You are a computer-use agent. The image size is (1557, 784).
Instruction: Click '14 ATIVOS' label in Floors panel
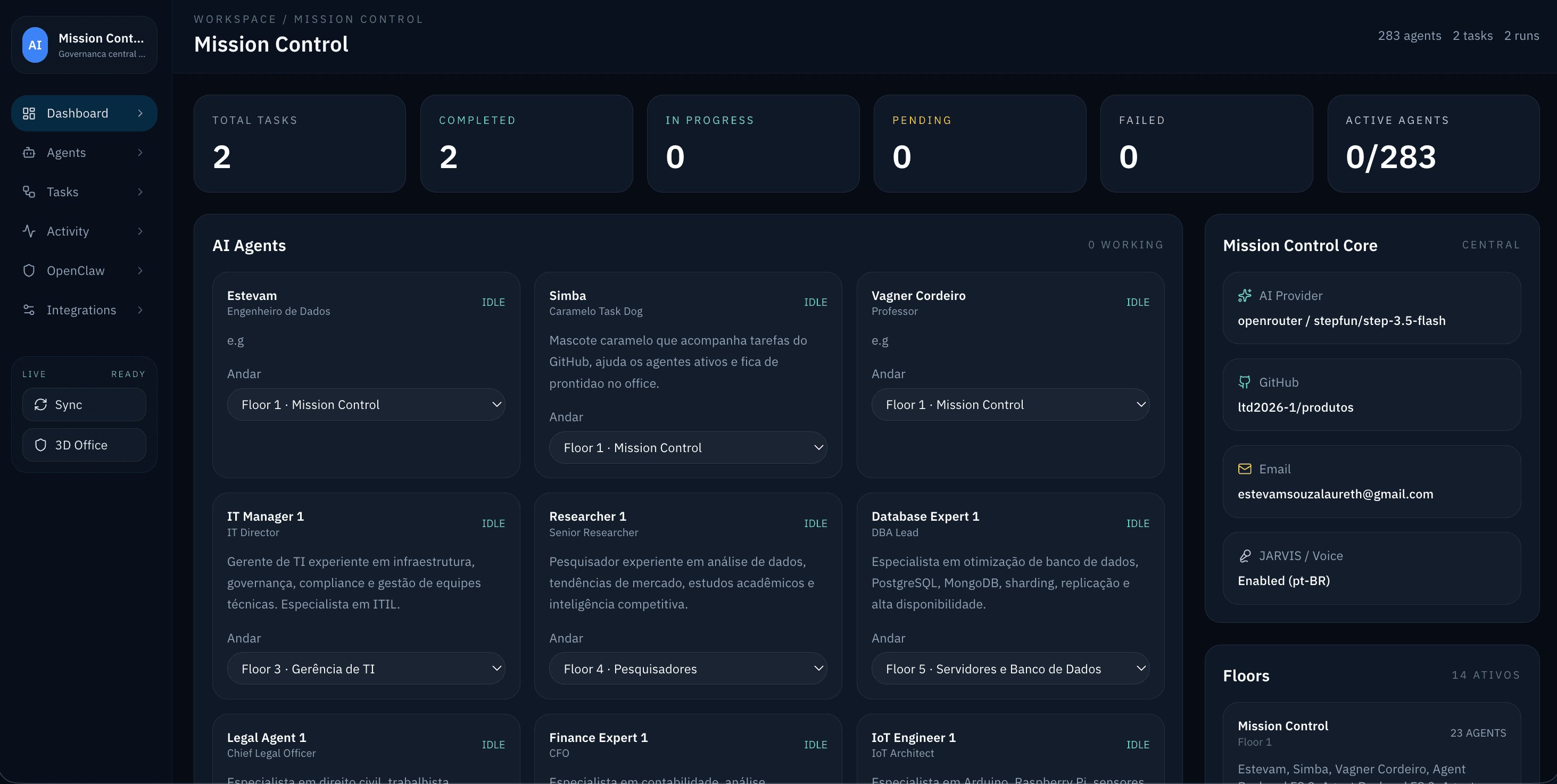coord(1486,674)
